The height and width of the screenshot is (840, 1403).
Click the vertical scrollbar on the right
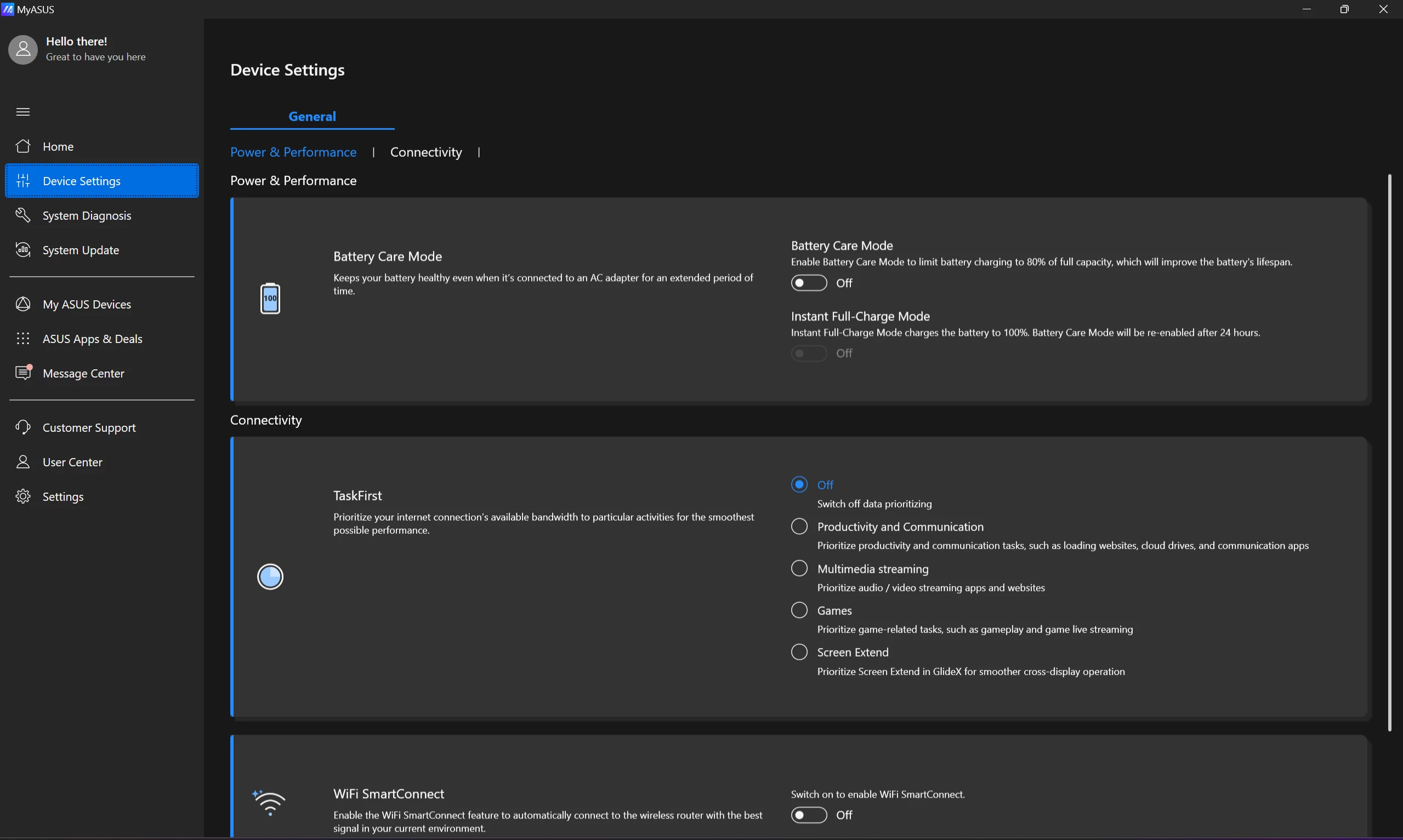(1389, 453)
